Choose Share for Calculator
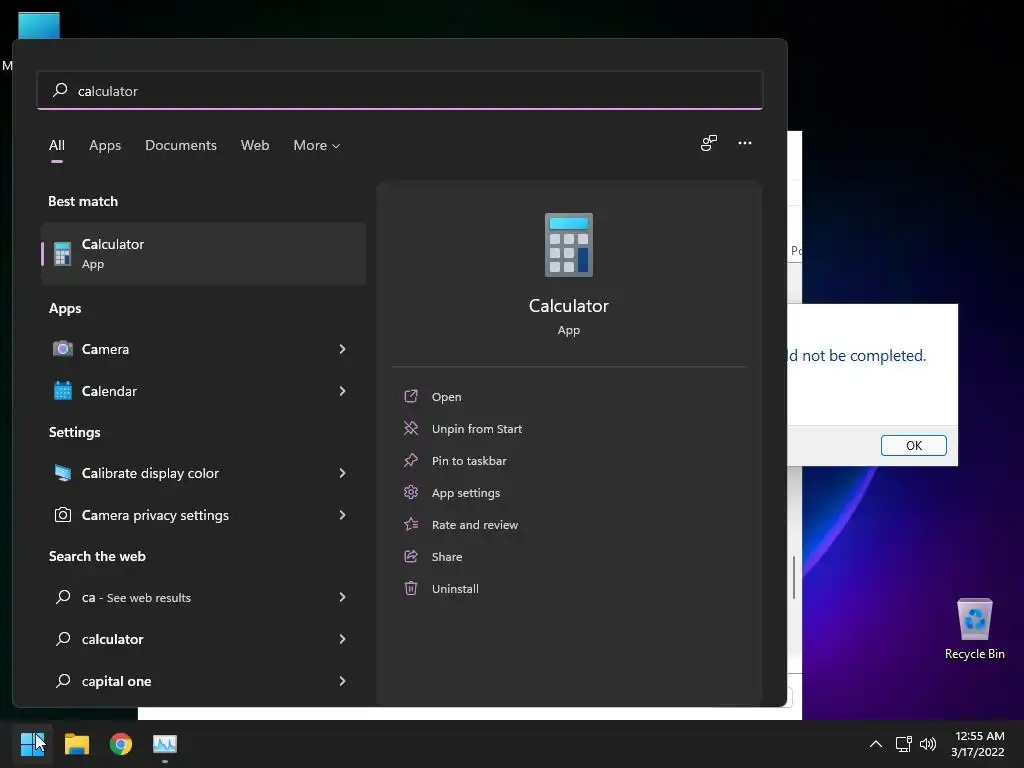Image resolution: width=1024 pixels, height=768 pixels. tap(447, 556)
